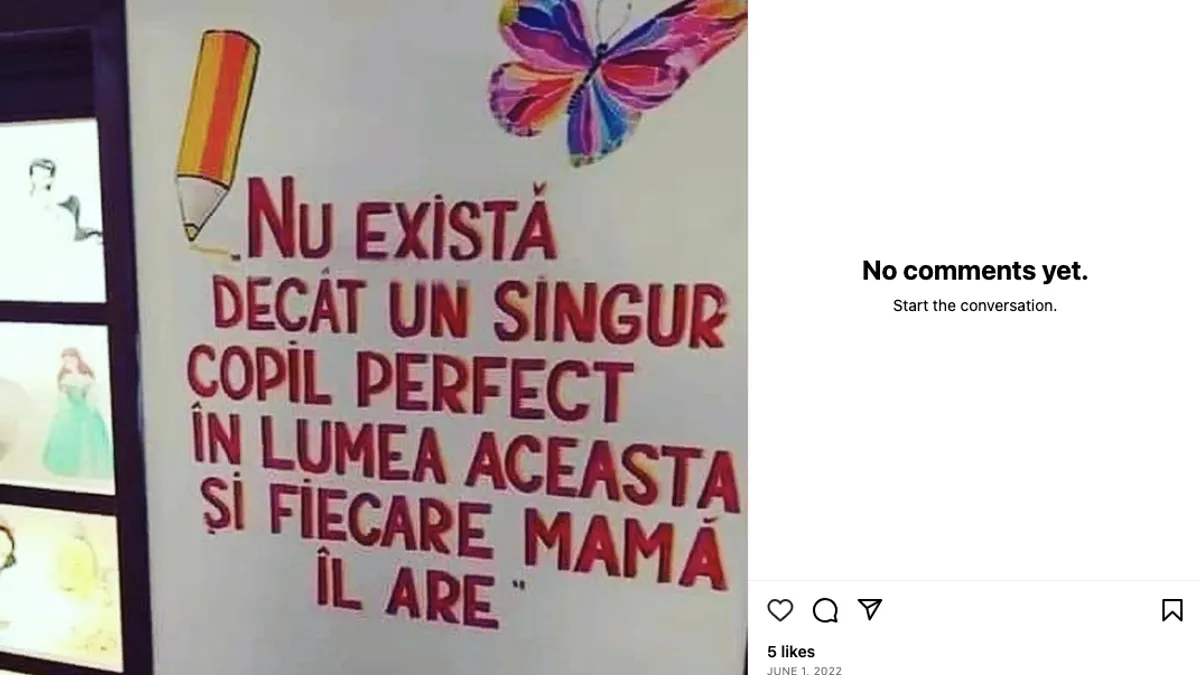The width and height of the screenshot is (1200, 675).
Task: Click the "NU EXISTĂ" text in the image
Action: pyautogui.click(x=402, y=224)
